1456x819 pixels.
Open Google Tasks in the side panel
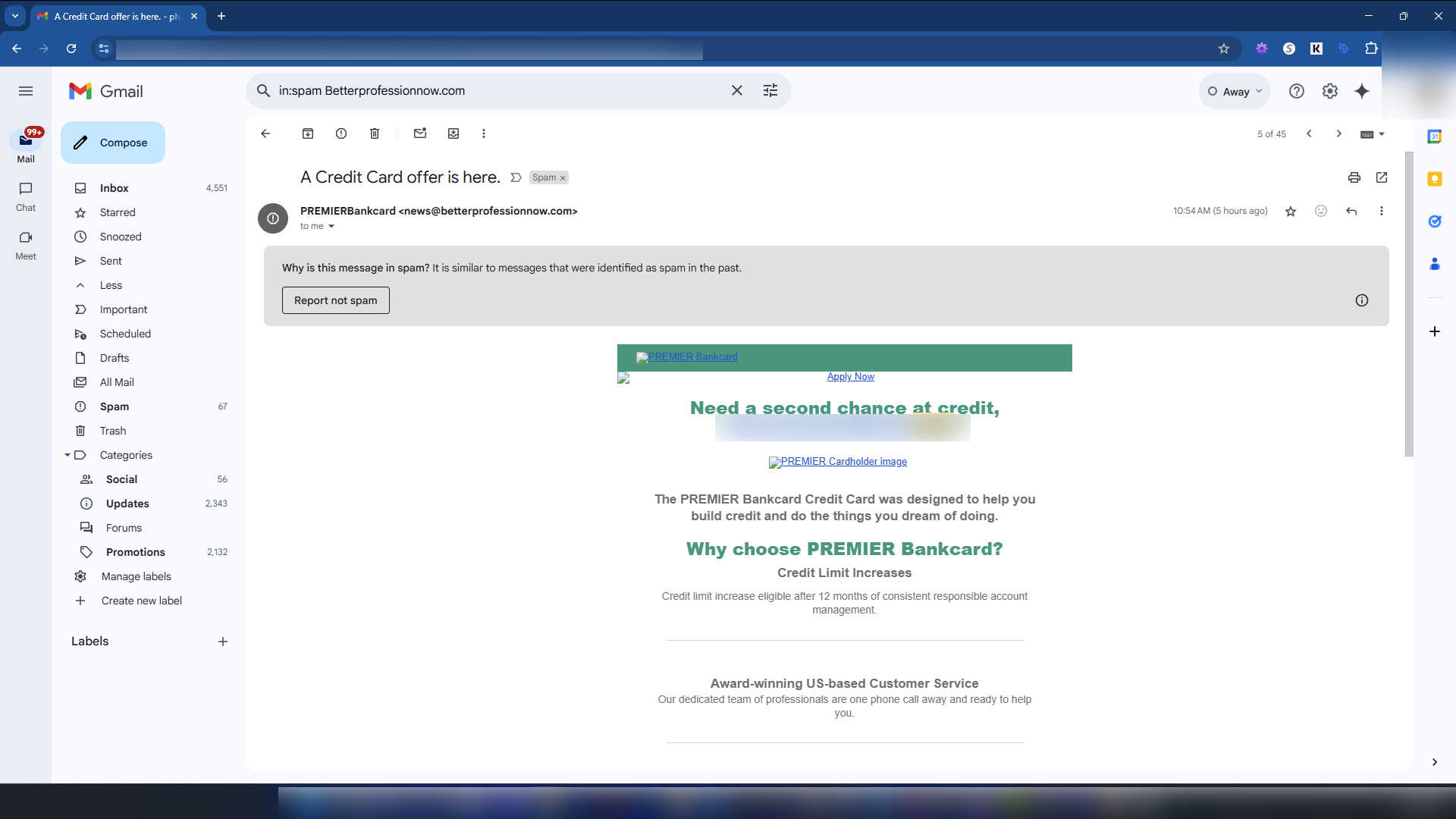tap(1436, 221)
